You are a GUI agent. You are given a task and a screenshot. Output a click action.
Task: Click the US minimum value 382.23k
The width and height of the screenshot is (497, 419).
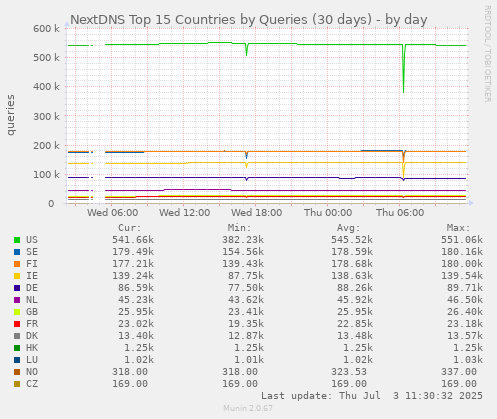coord(243,240)
